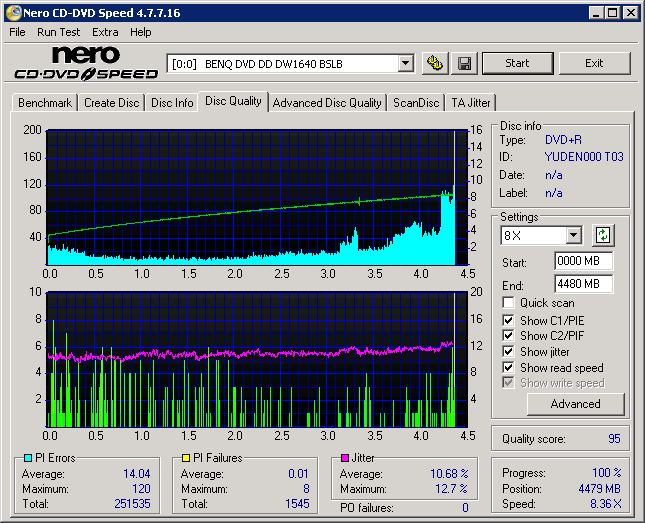
Task: Open the Run Test menu
Action: (x=59, y=32)
